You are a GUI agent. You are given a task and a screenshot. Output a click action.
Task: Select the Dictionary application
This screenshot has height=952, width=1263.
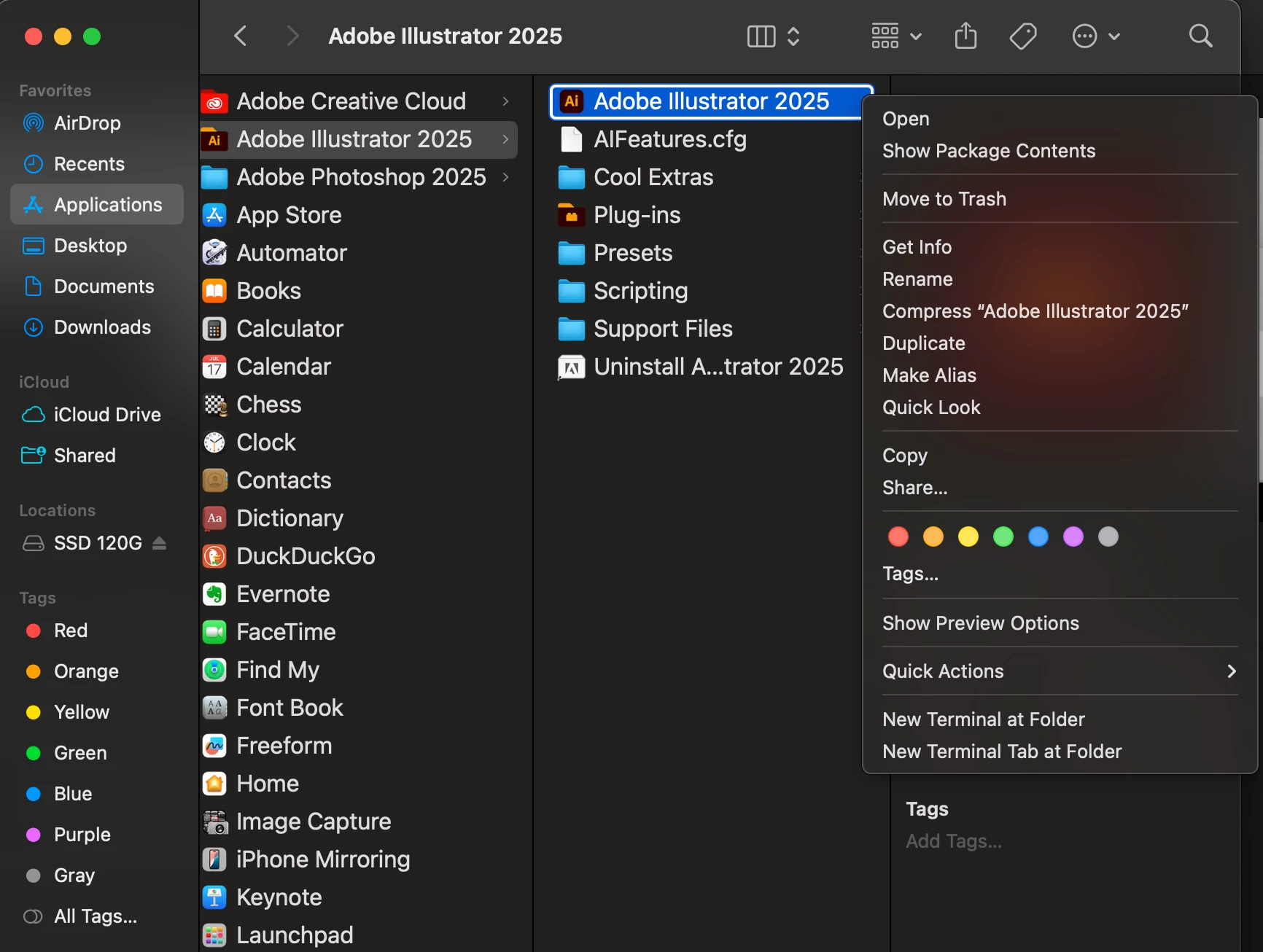tap(358, 518)
